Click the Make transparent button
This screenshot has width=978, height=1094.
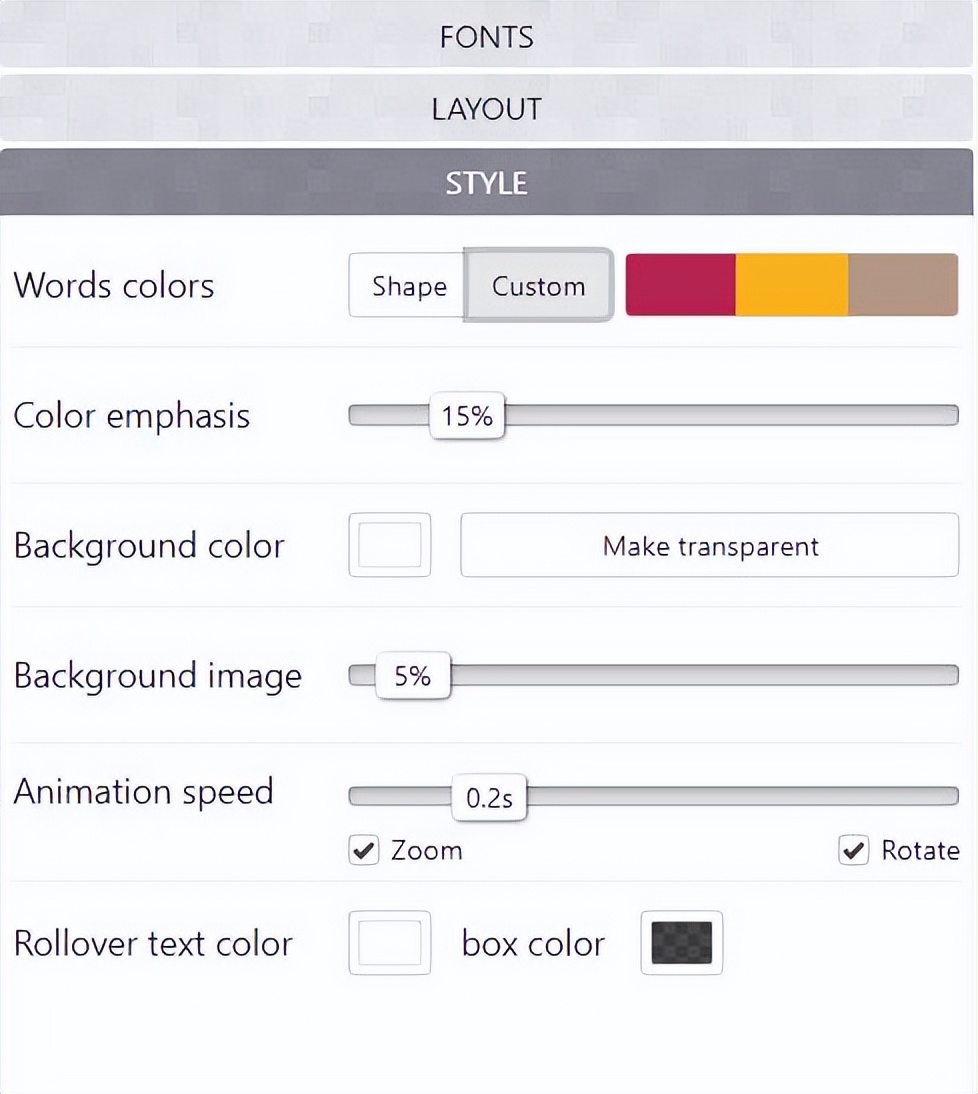point(710,546)
